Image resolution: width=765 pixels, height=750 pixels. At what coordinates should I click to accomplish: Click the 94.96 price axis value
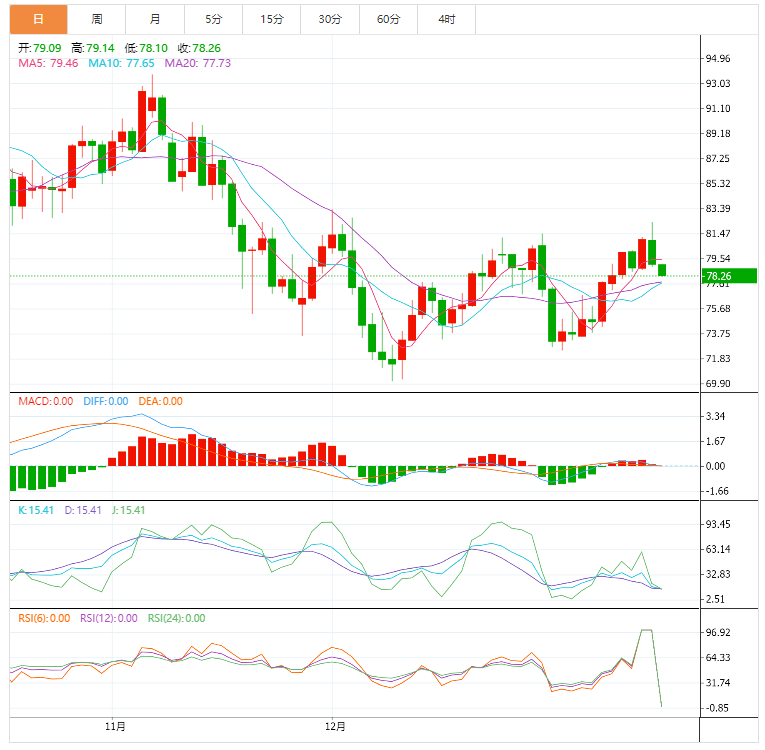[x=718, y=59]
